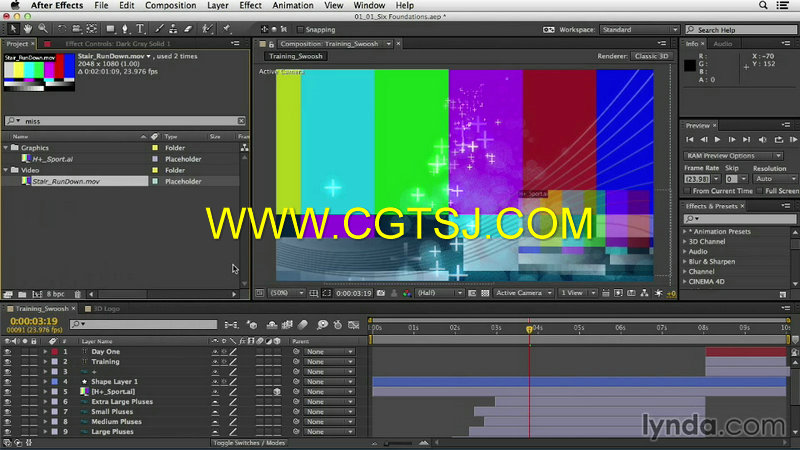
Task: Select the Pan Behind anchor point tool
Action: tap(91, 29)
